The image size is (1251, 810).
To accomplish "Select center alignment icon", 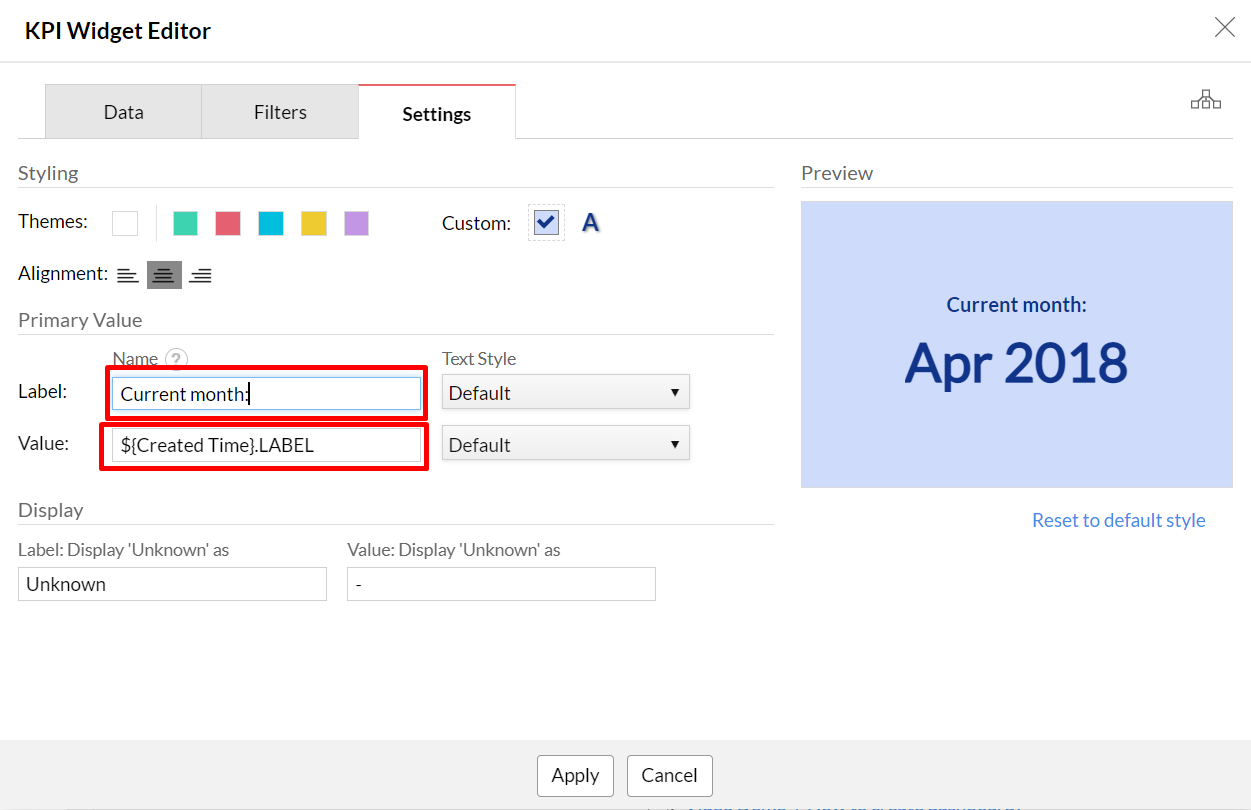I will [x=164, y=275].
